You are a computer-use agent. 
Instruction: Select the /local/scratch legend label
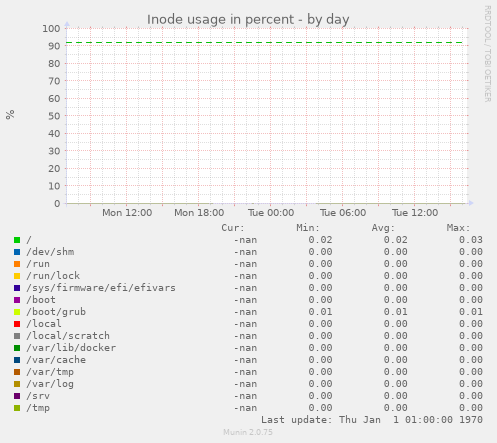tap(68, 336)
